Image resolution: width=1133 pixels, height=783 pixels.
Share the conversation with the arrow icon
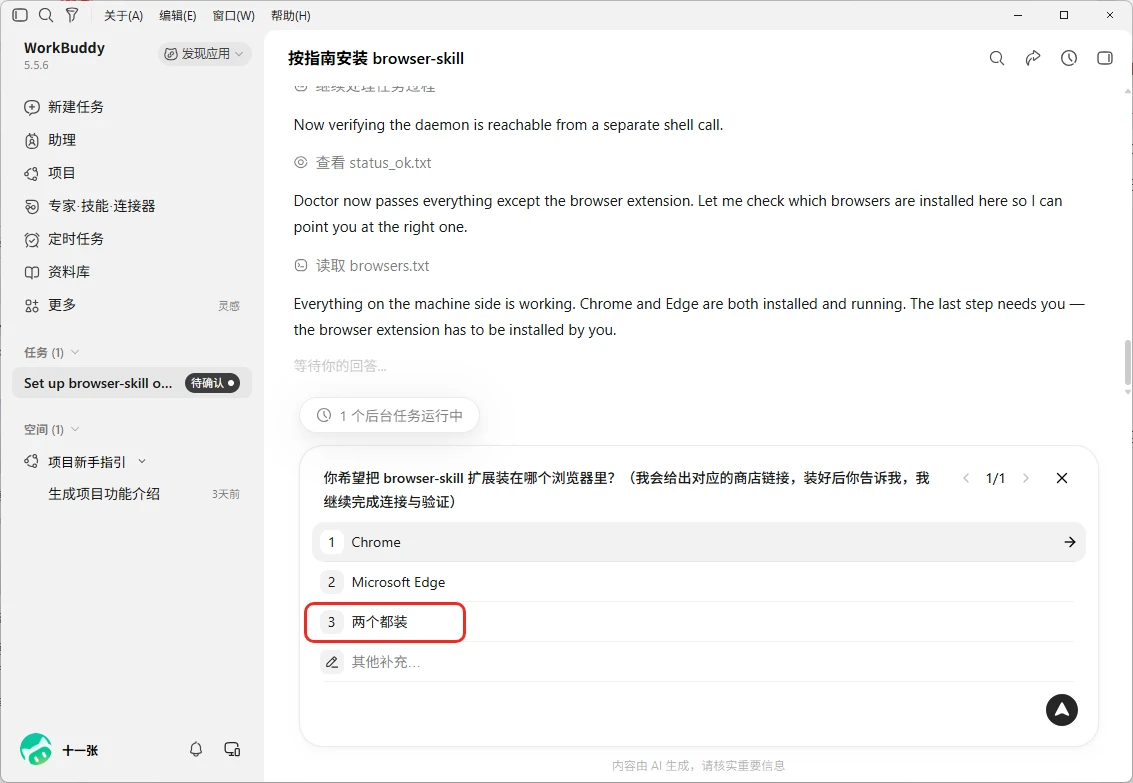1033,58
